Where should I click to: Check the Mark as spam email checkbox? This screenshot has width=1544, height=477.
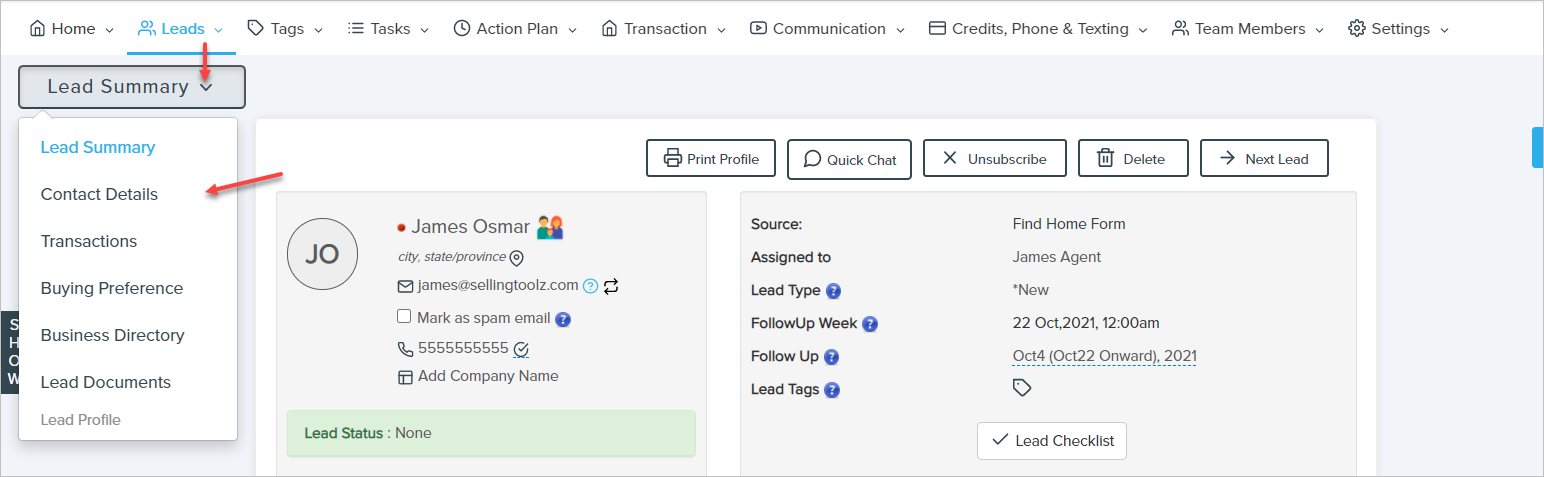404,317
